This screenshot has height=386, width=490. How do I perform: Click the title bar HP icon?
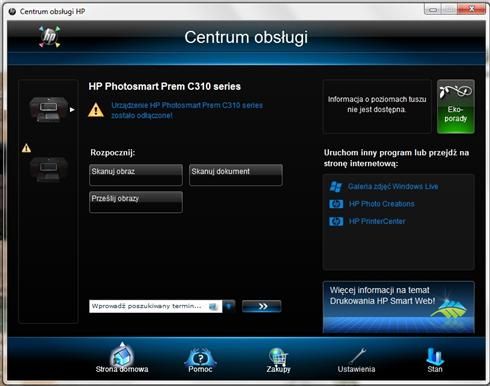12,11
